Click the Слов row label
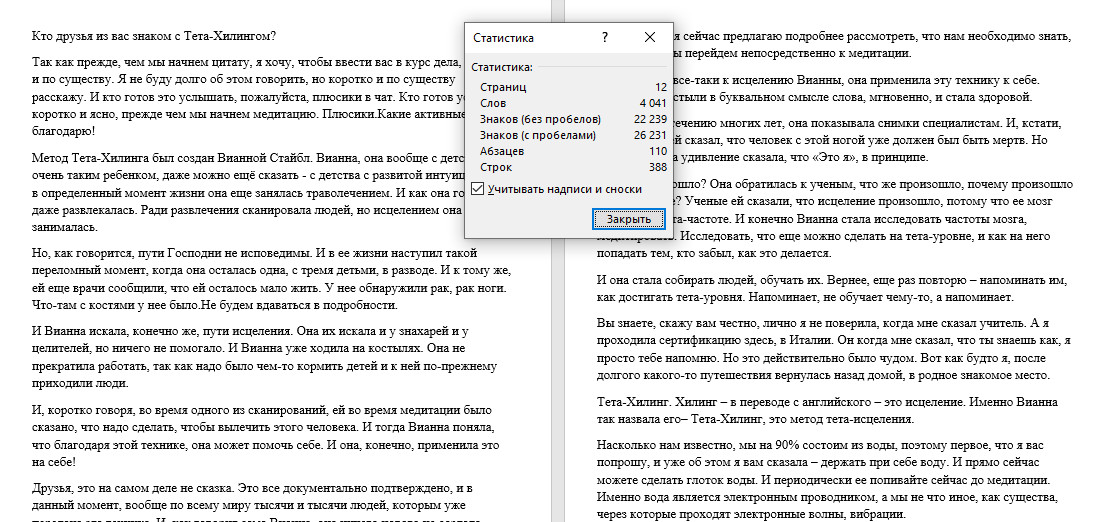The width and height of the screenshot is (1113, 522). [x=493, y=103]
